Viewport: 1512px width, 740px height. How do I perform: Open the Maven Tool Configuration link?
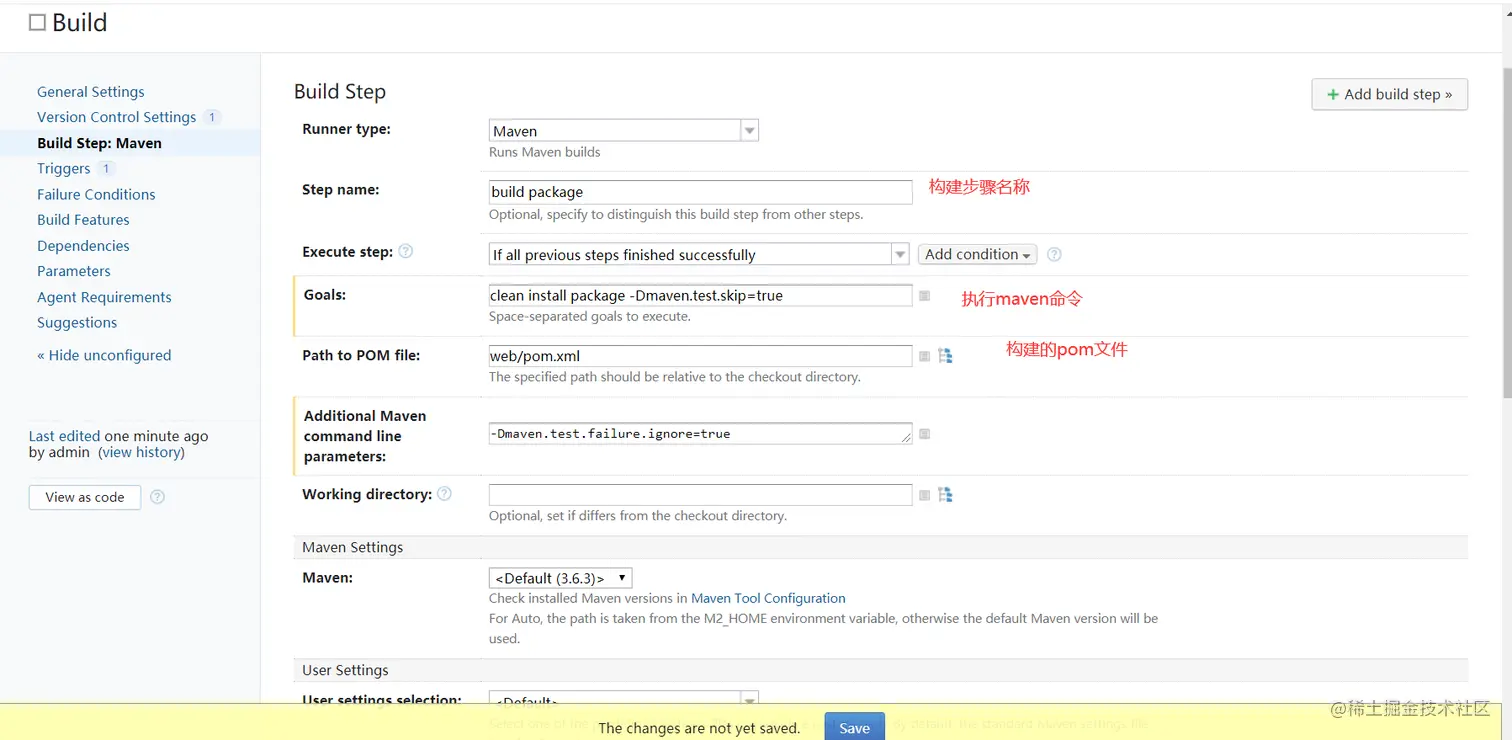[x=768, y=598]
